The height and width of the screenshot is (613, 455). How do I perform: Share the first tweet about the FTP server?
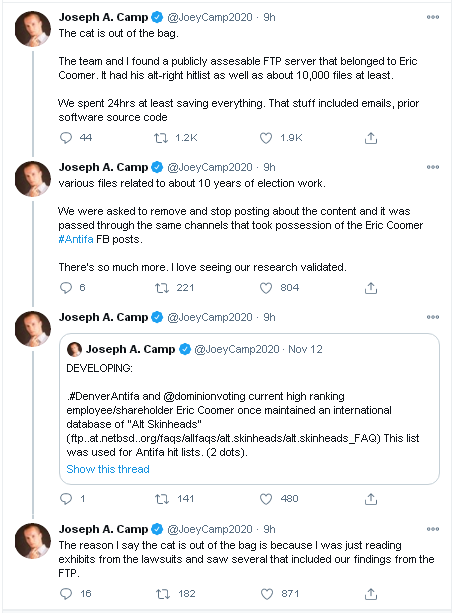(x=371, y=138)
